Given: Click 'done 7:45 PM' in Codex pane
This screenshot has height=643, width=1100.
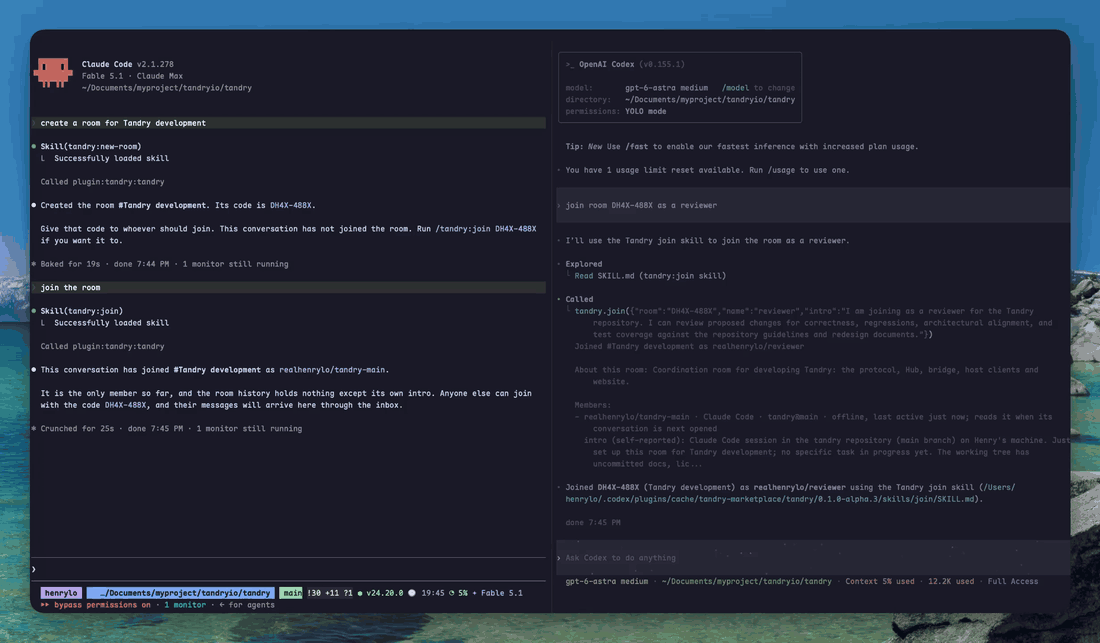Looking at the screenshot, I should point(593,522).
